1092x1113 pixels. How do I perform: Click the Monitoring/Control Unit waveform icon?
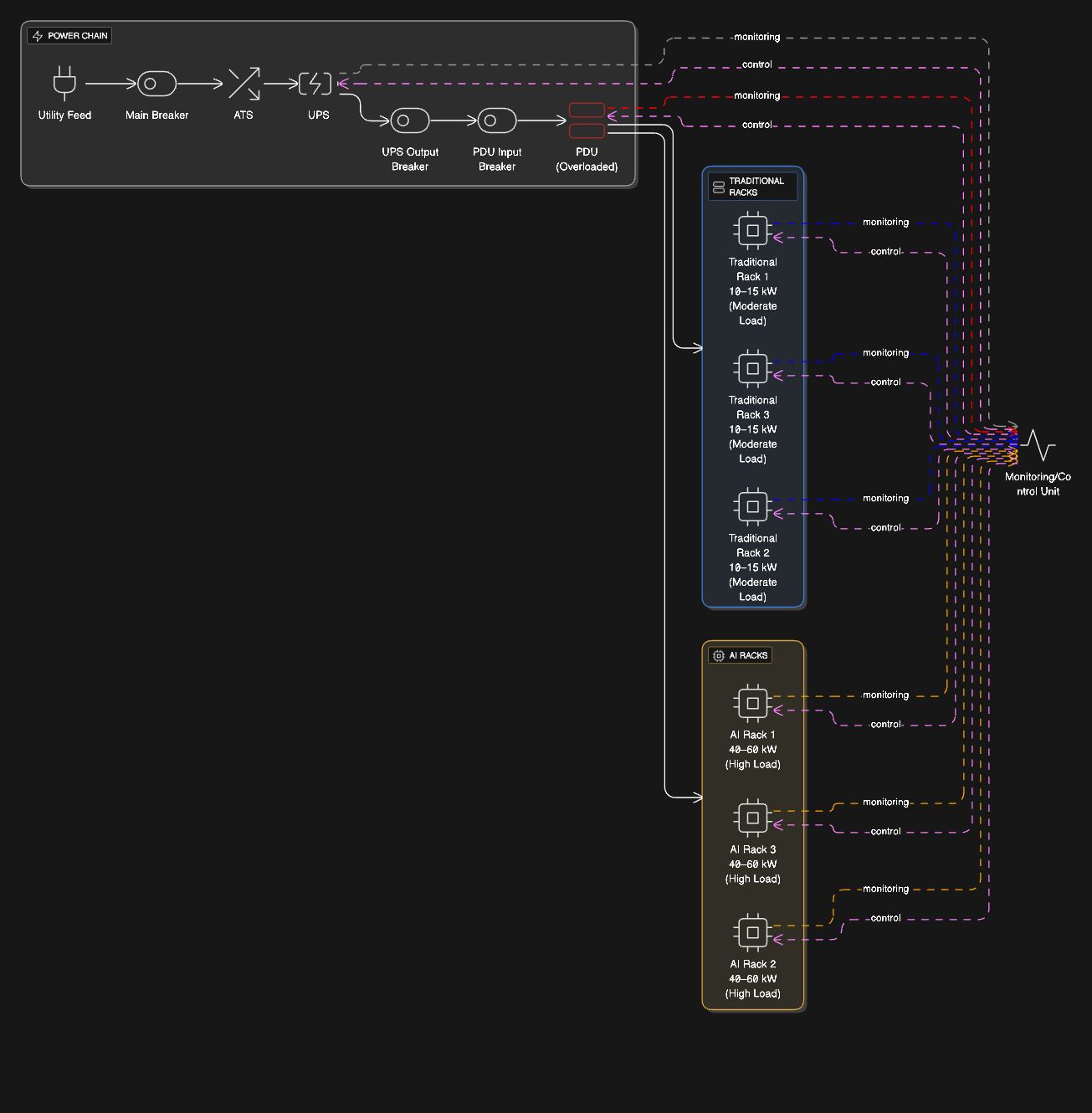pos(1037,444)
